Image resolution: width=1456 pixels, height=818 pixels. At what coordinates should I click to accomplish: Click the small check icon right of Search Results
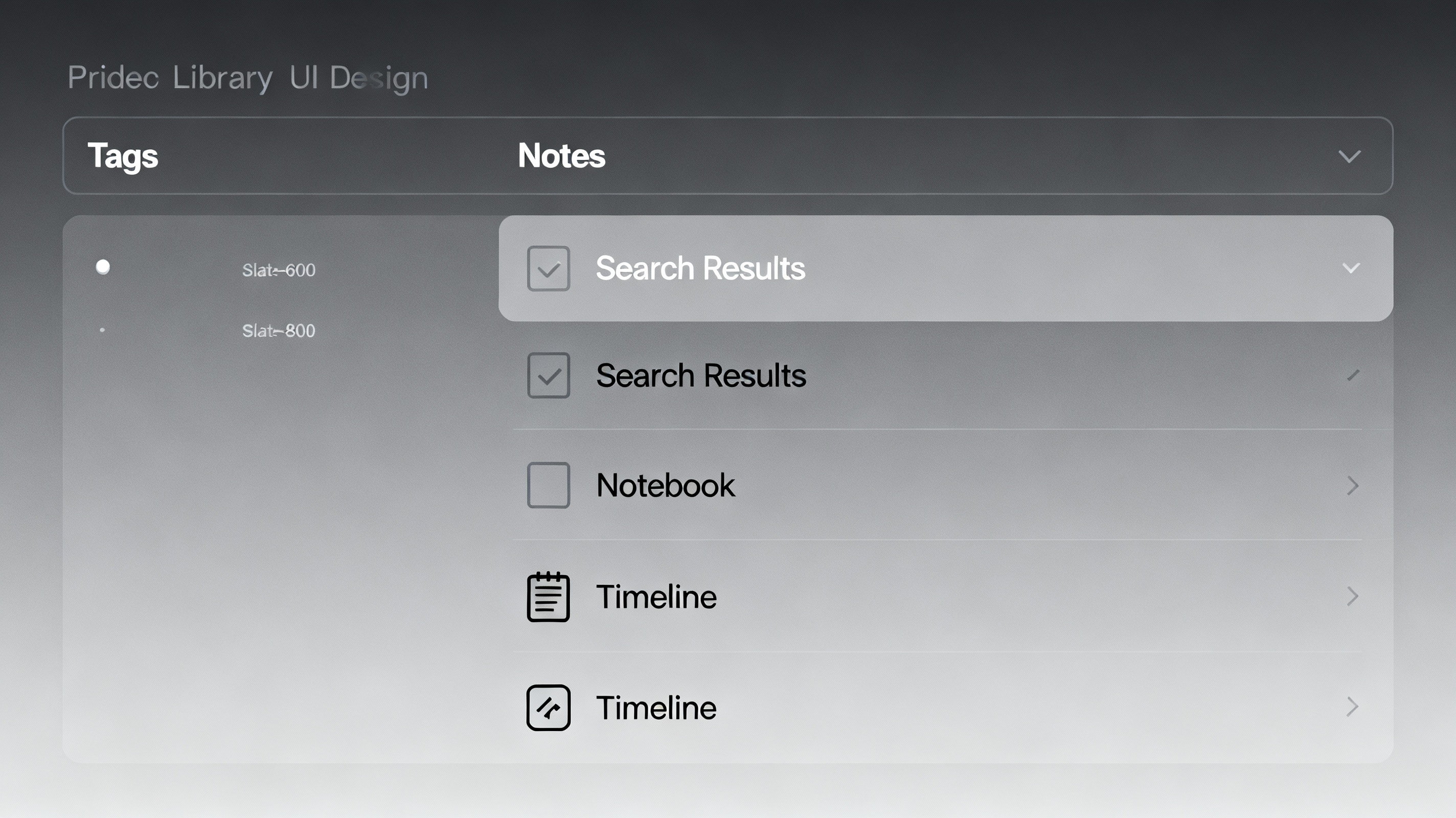(1353, 375)
